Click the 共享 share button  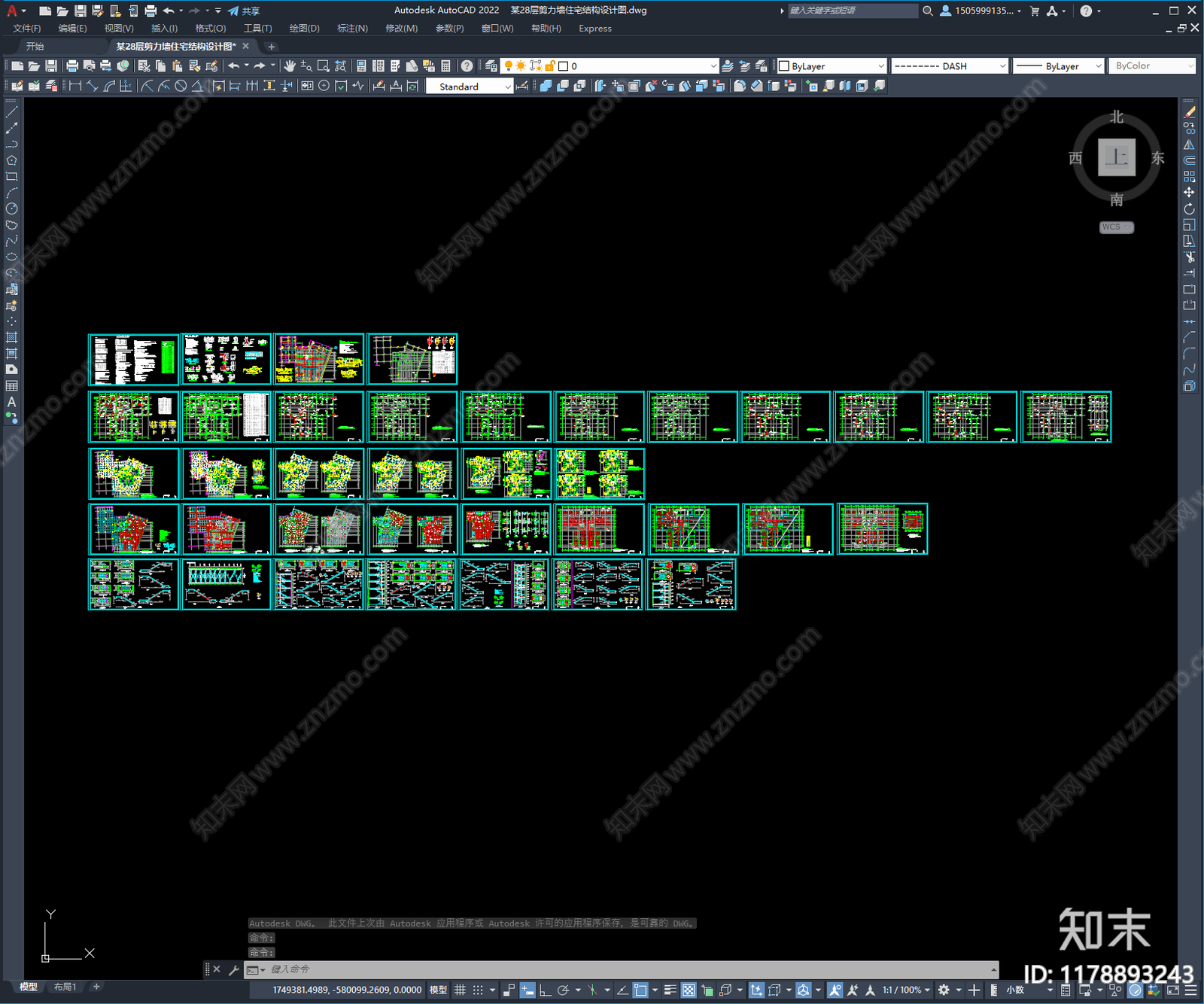tap(244, 11)
